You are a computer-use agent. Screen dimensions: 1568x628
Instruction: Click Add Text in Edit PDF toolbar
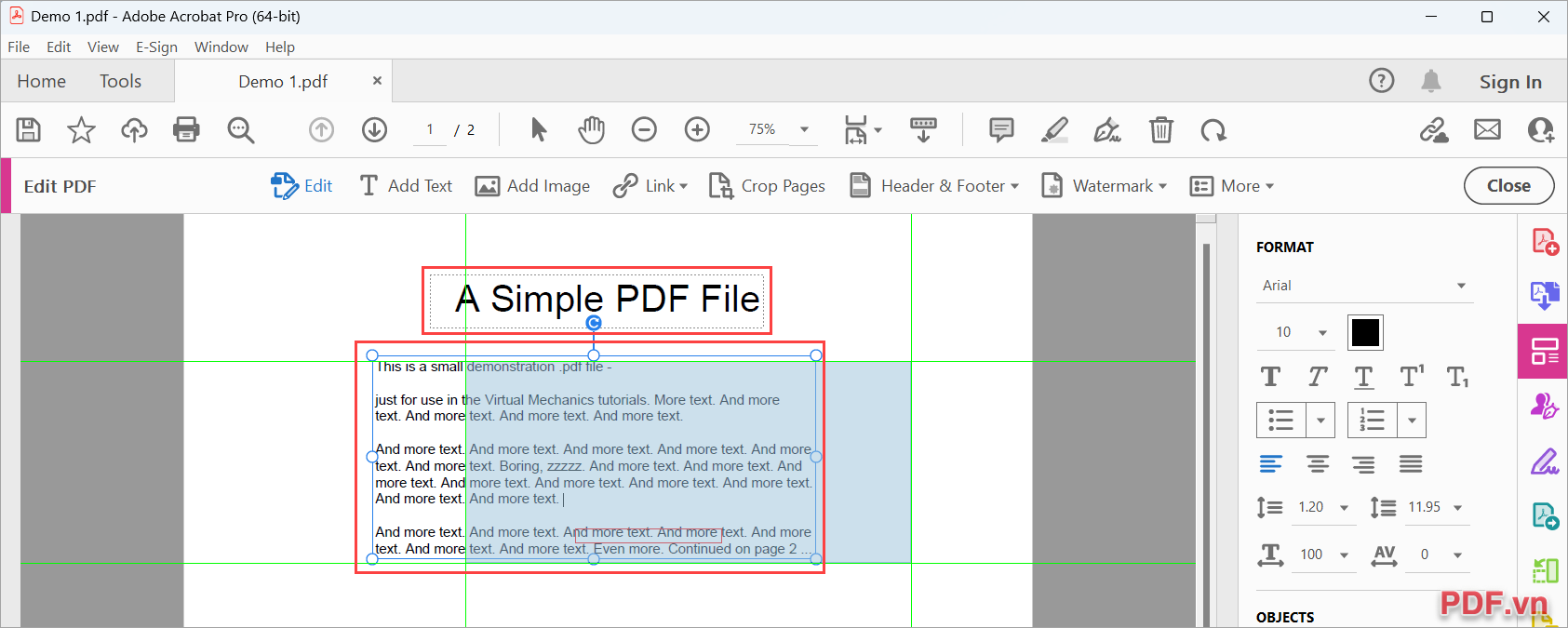[x=406, y=186]
